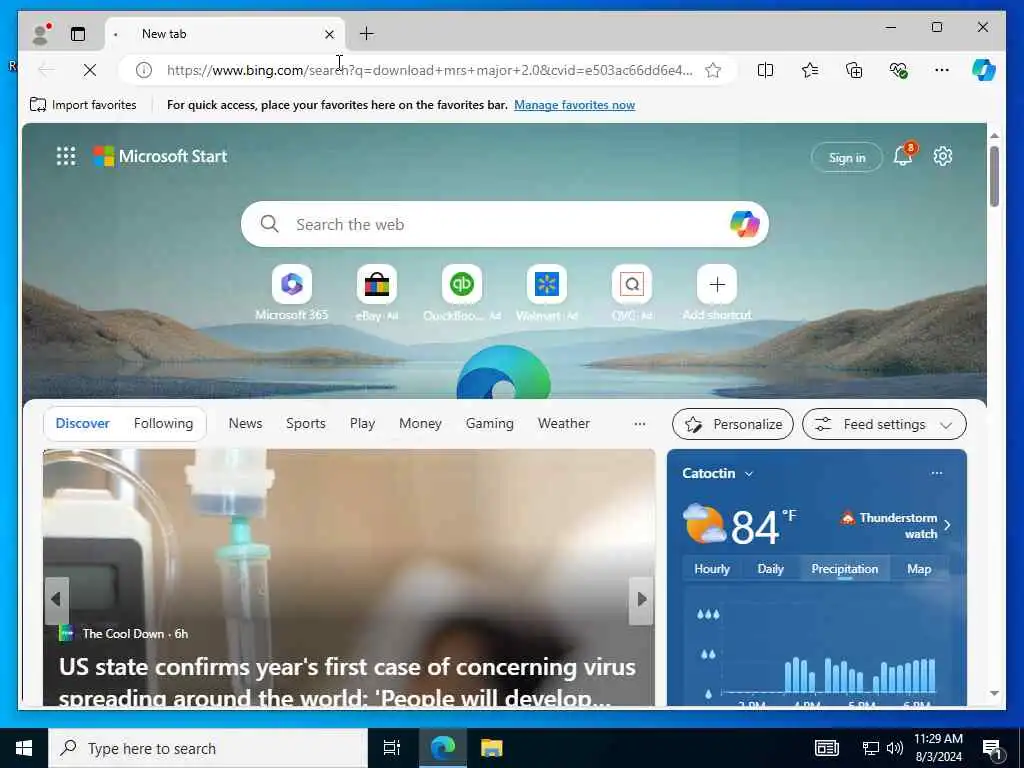Open the Windows Start menu

[24, 748]
